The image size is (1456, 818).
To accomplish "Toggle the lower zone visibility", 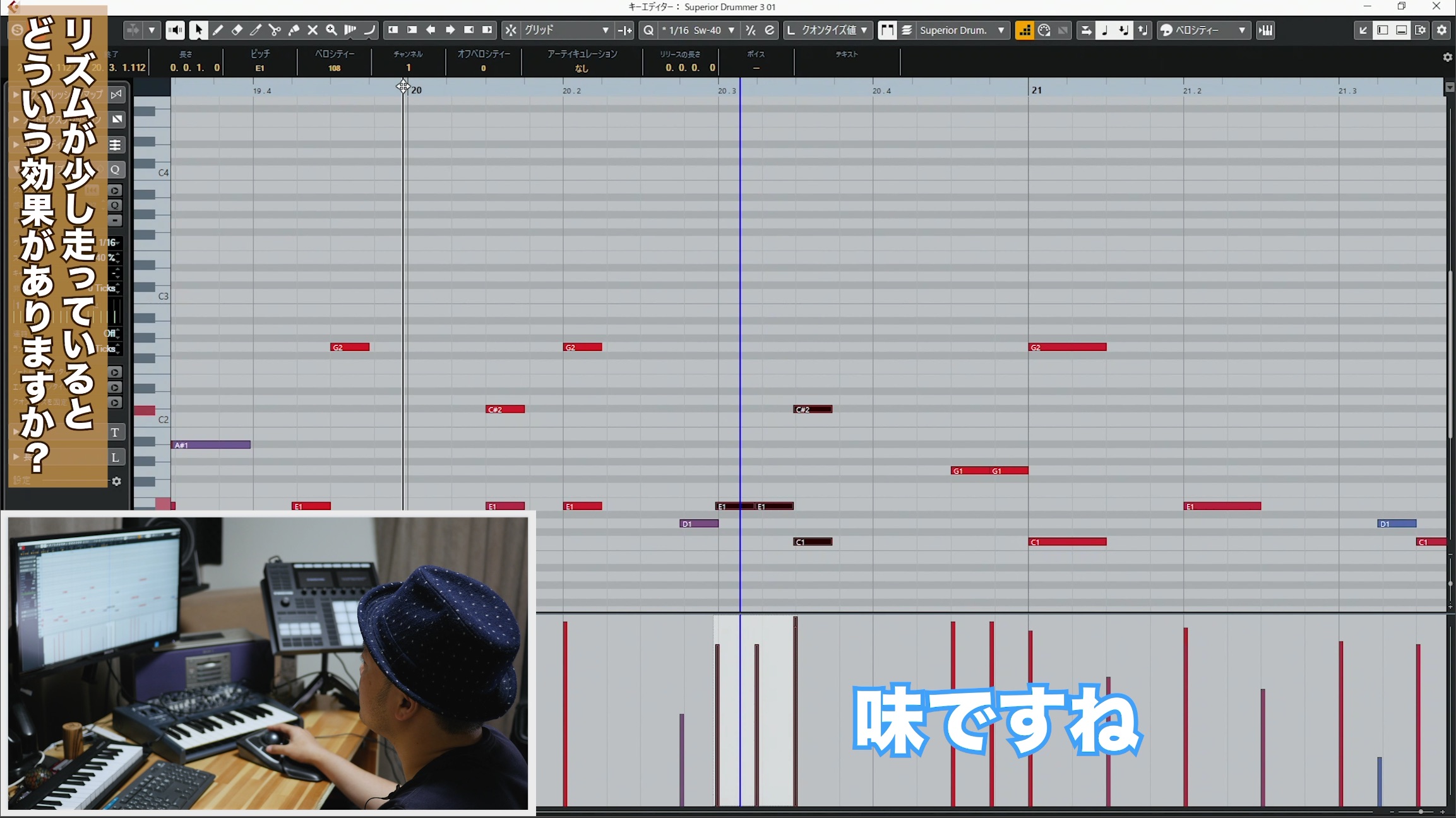I will click(x=1402, y=30).
